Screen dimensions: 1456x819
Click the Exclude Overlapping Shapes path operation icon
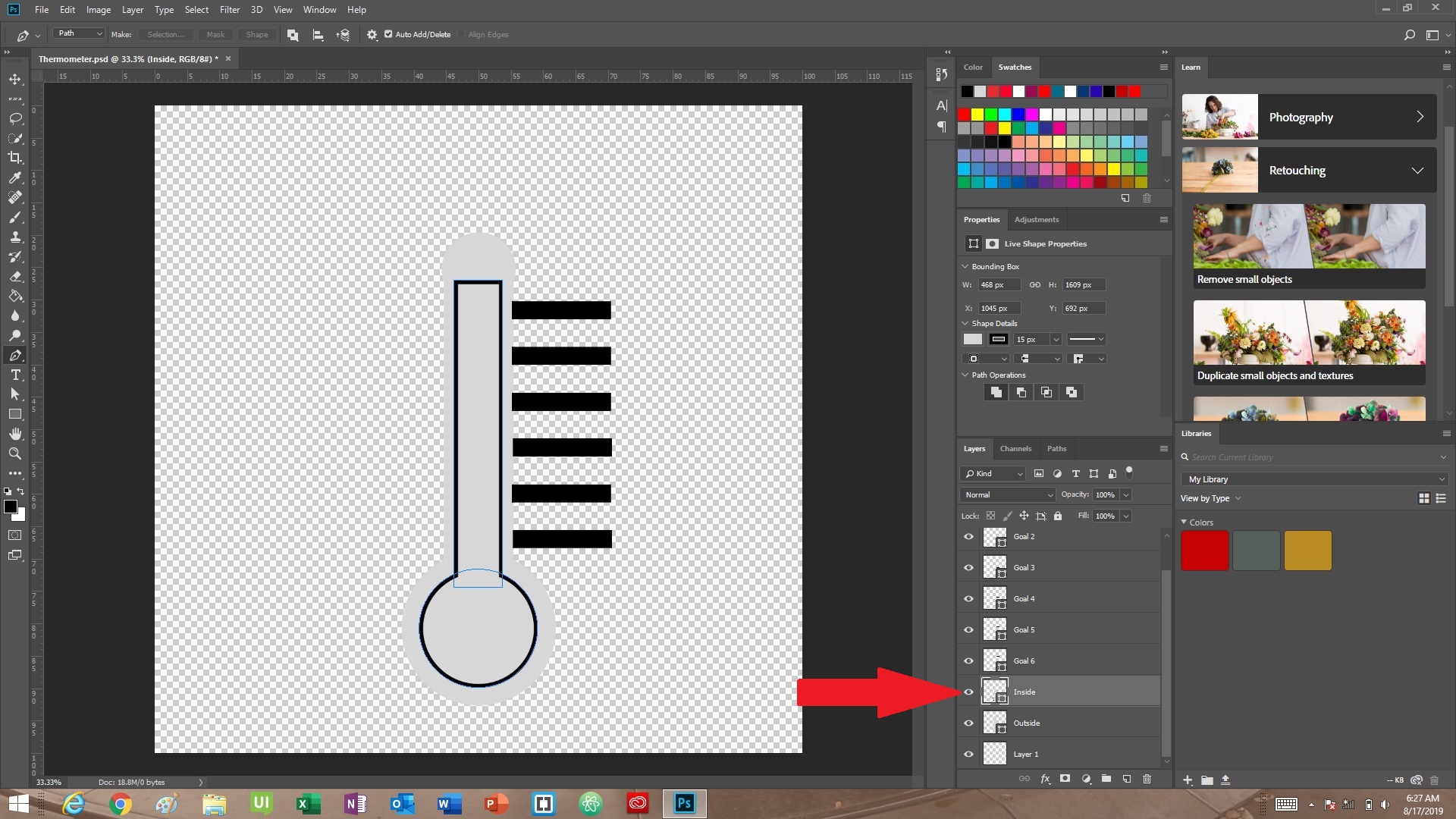click(x=1072, y=392)
